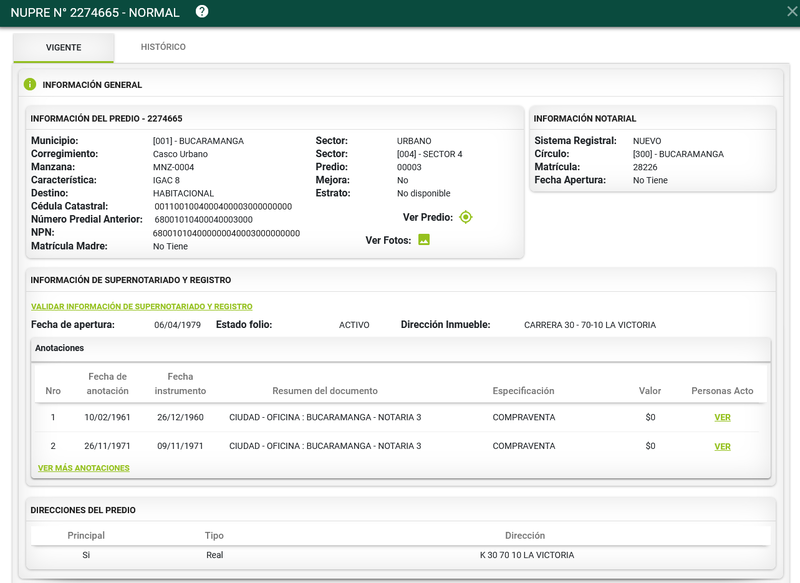Click the Información Notarial panel title
Viewport: 800px width, 583px height.
(585, 118)
